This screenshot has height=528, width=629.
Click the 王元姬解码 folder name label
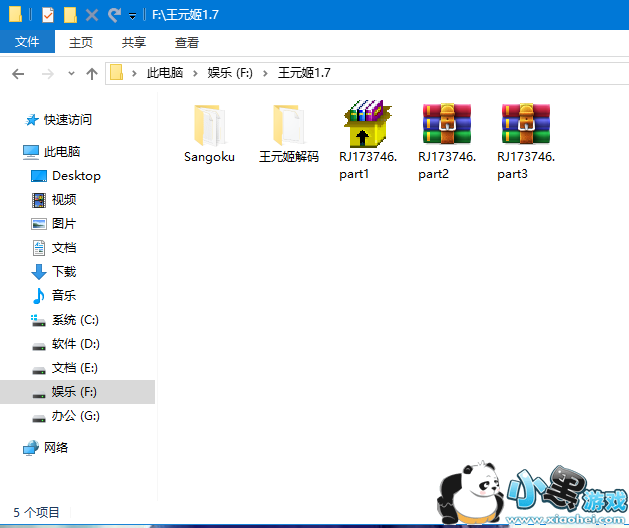pyautogui.click(x=288, y=157)
